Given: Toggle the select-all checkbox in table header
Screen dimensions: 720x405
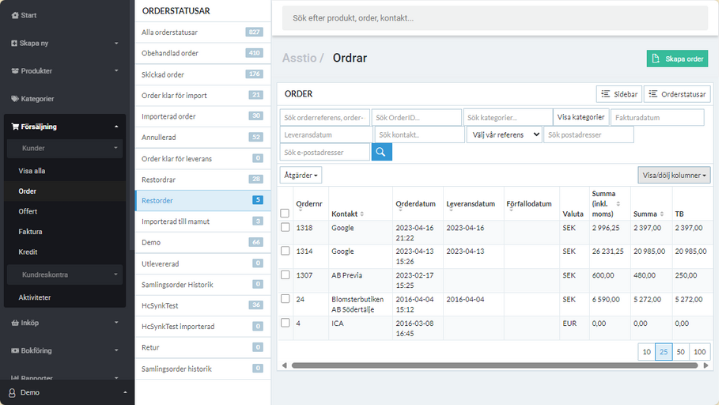Looking at the screenshot, I should tap(286, 213).
